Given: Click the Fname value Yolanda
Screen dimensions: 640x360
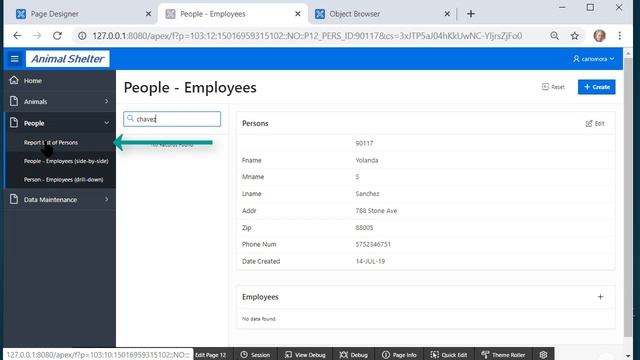Looking at the screenshot, I should pos(367,160).
